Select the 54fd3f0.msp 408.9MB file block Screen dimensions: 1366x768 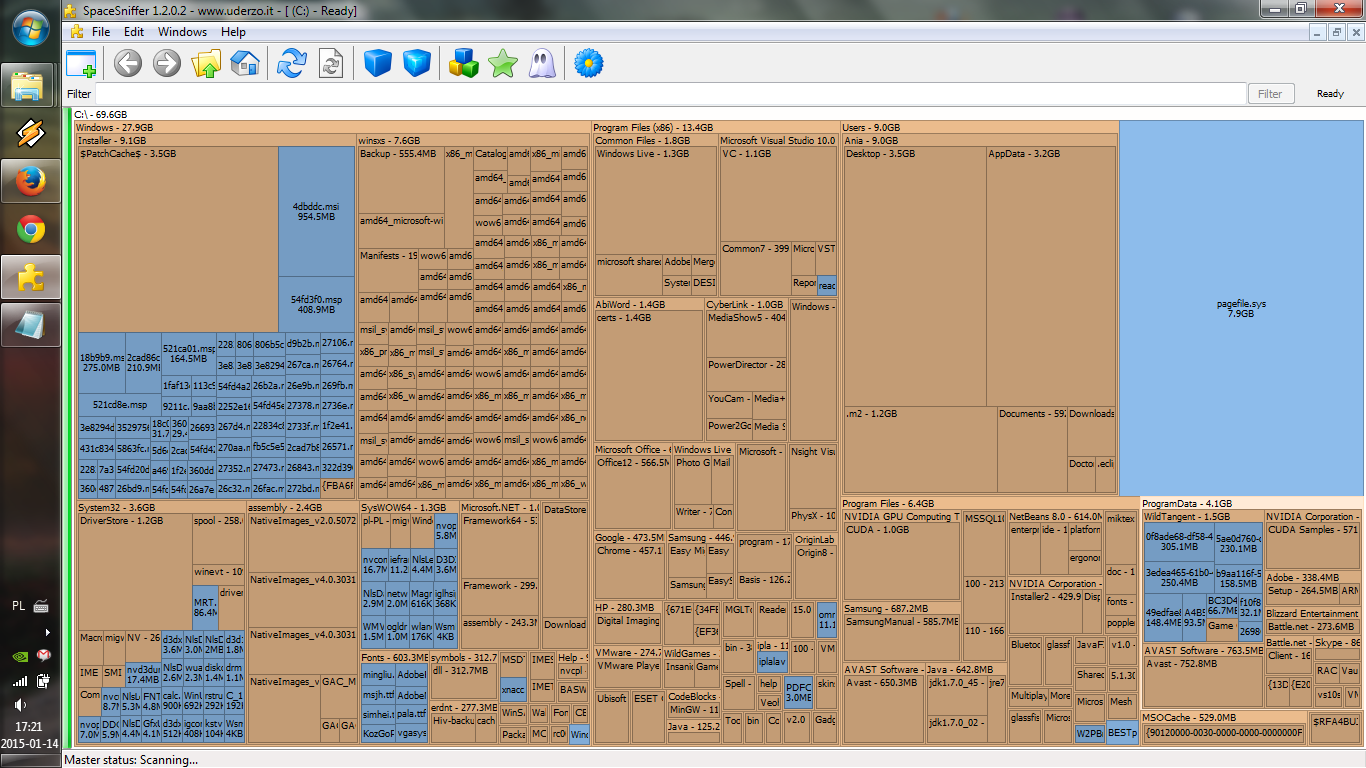point(315,304)
